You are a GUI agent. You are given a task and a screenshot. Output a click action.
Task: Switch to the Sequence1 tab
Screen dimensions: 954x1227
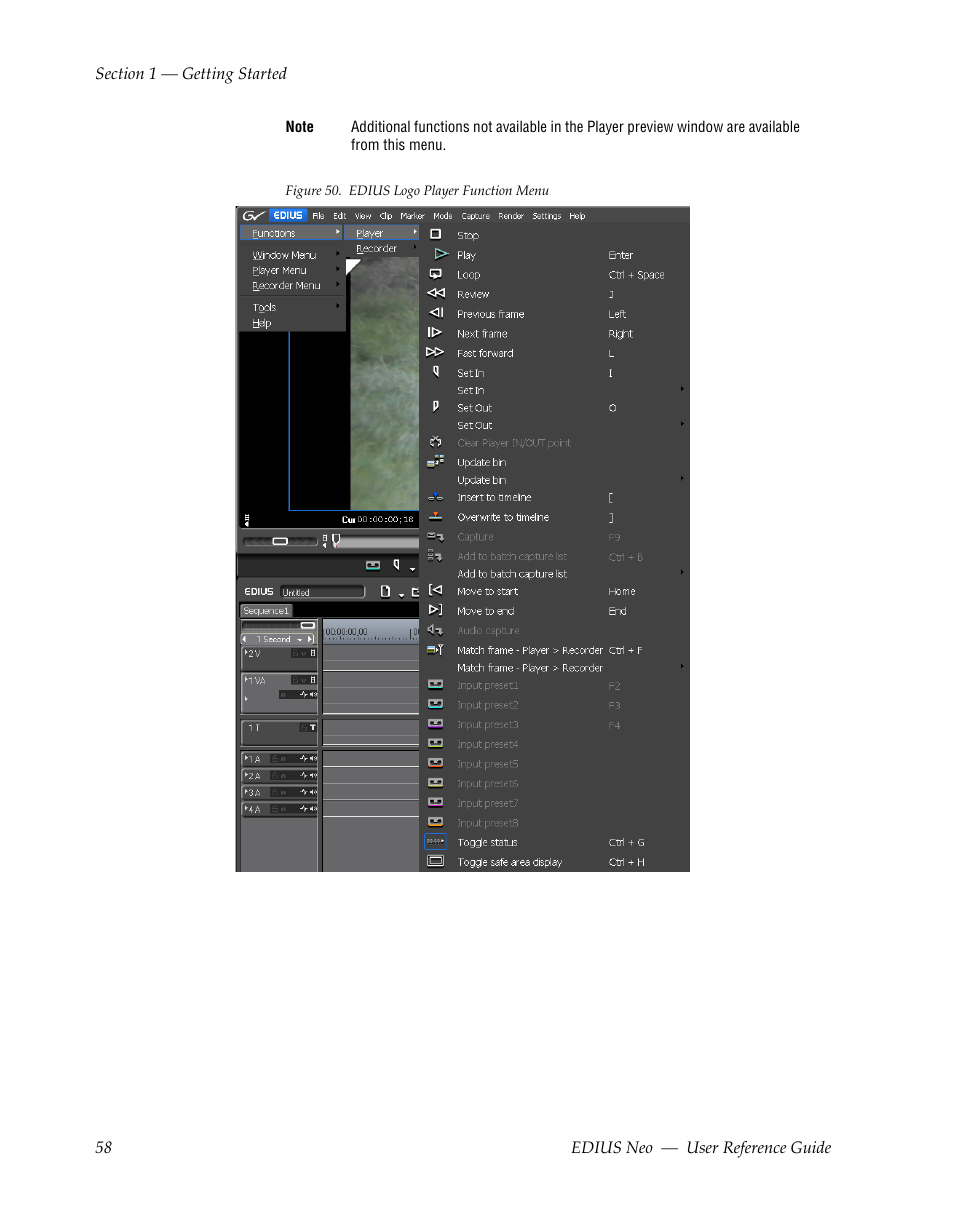point(267,611)
